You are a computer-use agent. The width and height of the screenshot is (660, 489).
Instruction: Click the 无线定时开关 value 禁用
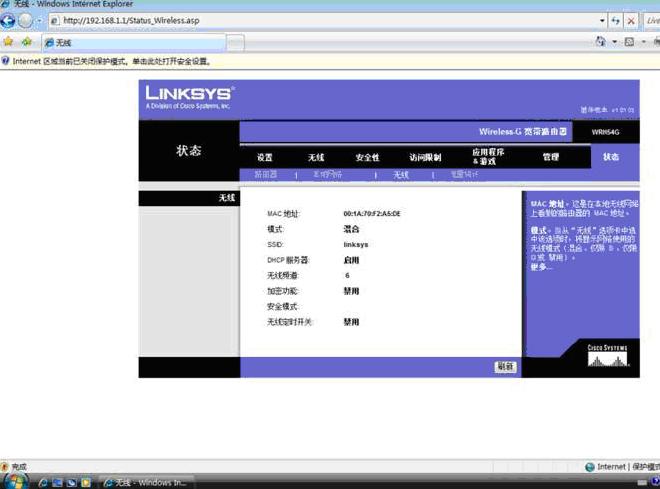tap(351, 322)
